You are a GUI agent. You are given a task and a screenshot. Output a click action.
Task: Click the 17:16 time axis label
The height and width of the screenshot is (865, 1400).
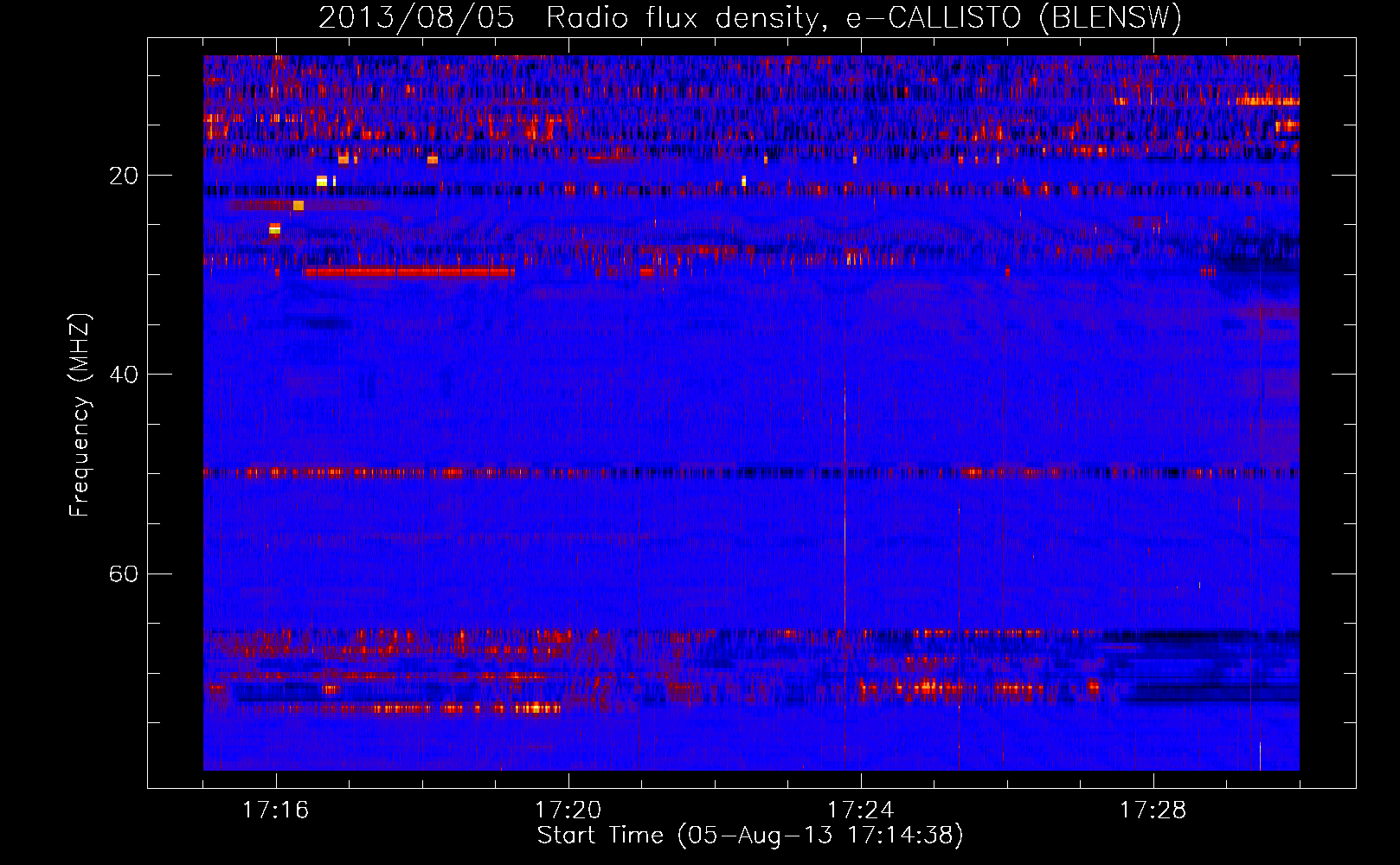pos(276,811)
